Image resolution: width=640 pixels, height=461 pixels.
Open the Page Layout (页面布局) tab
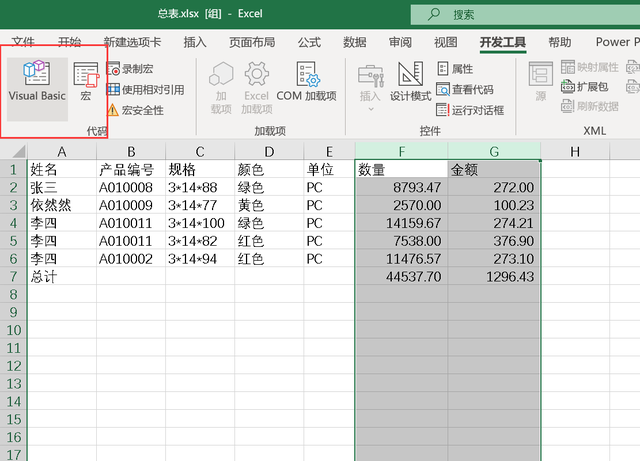click(252, 42)
